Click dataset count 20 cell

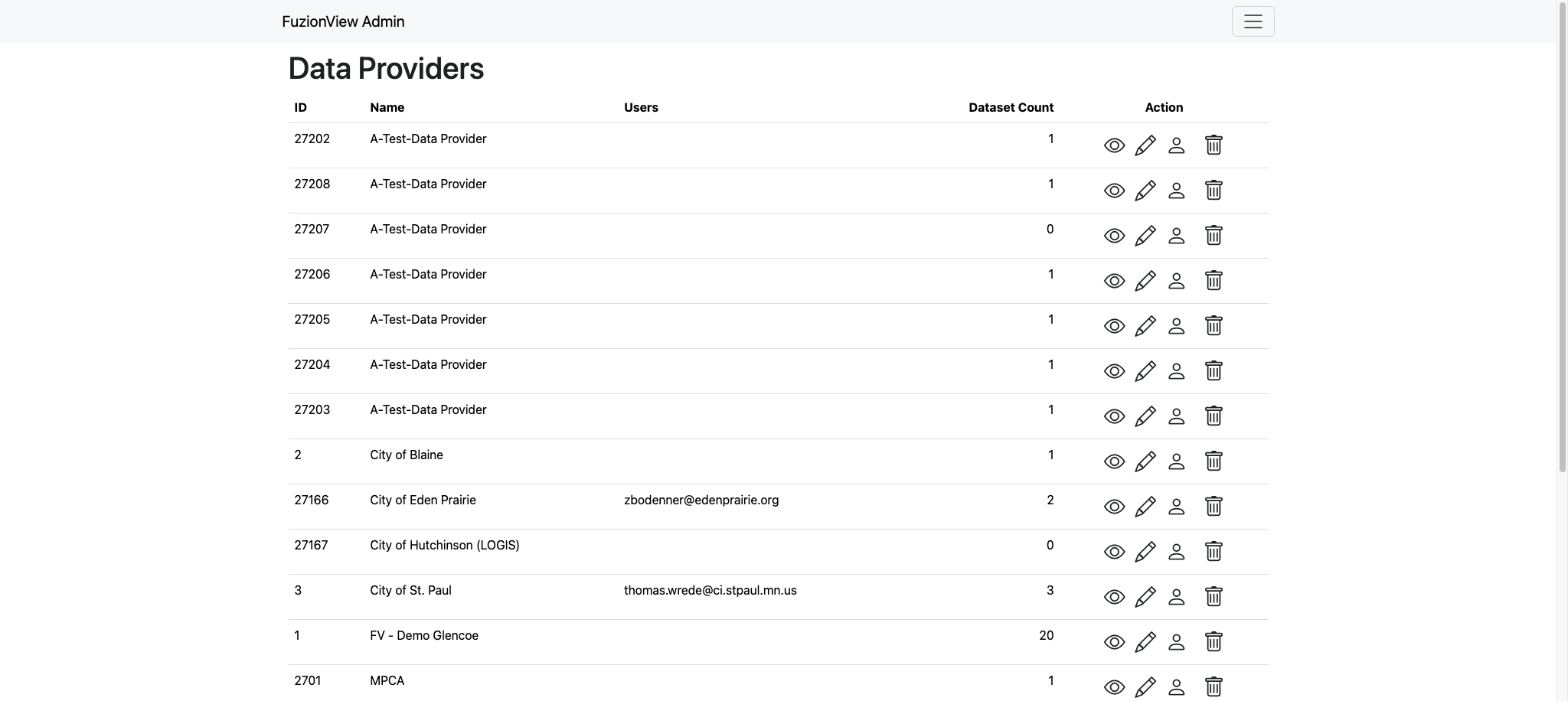1046,635
